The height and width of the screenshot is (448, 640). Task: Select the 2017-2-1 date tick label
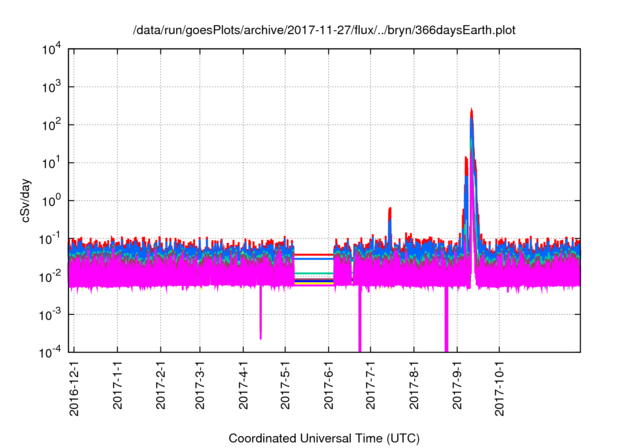tap(160, 390)
